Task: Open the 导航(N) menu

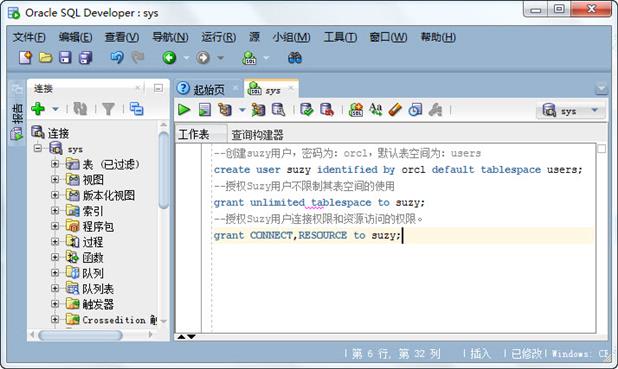Action: pos(170,37)
